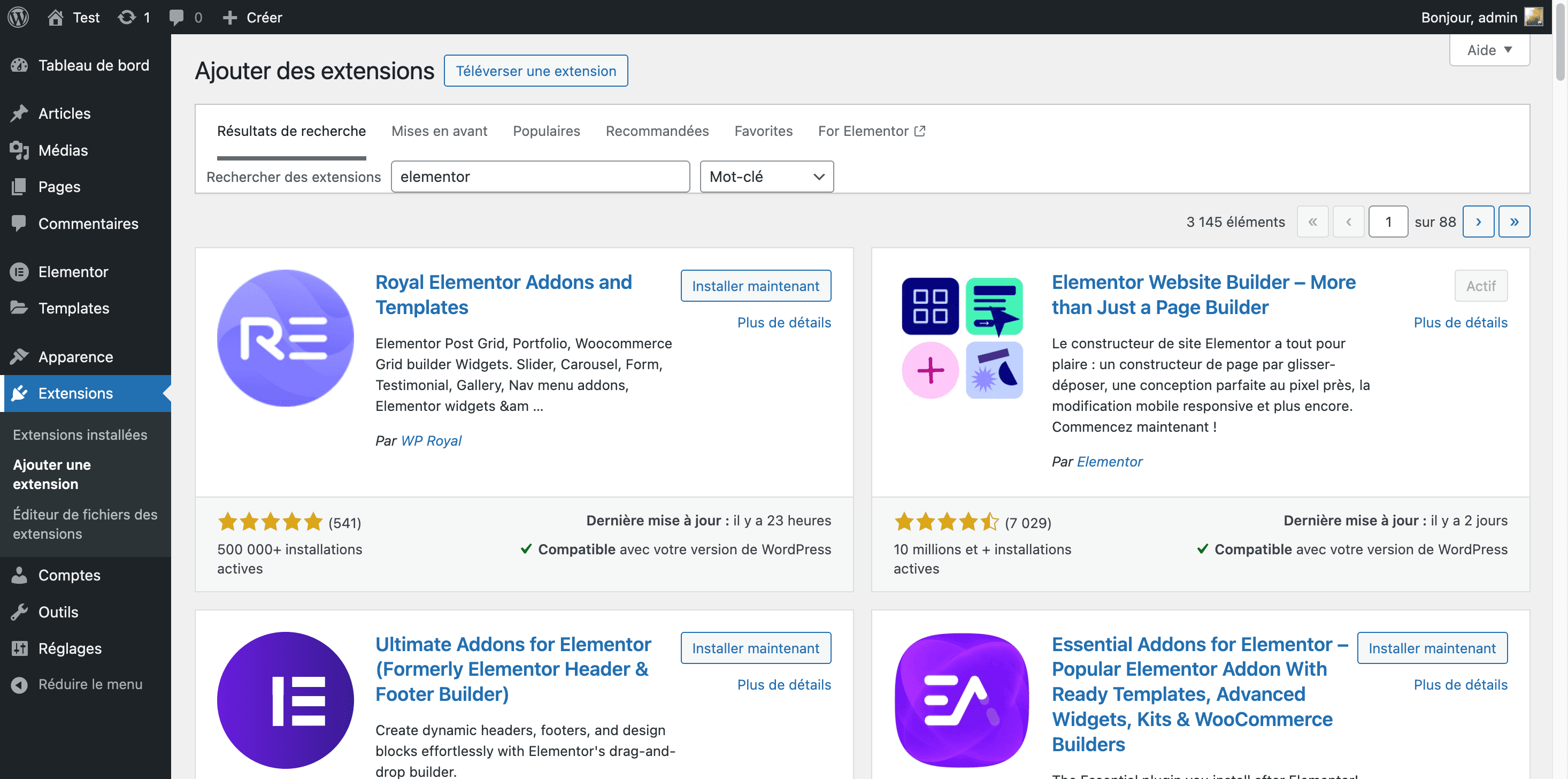Open WP Royal author link
Image resolution: width=1568 pixels, height=779 pixels.
coord(431,440)
